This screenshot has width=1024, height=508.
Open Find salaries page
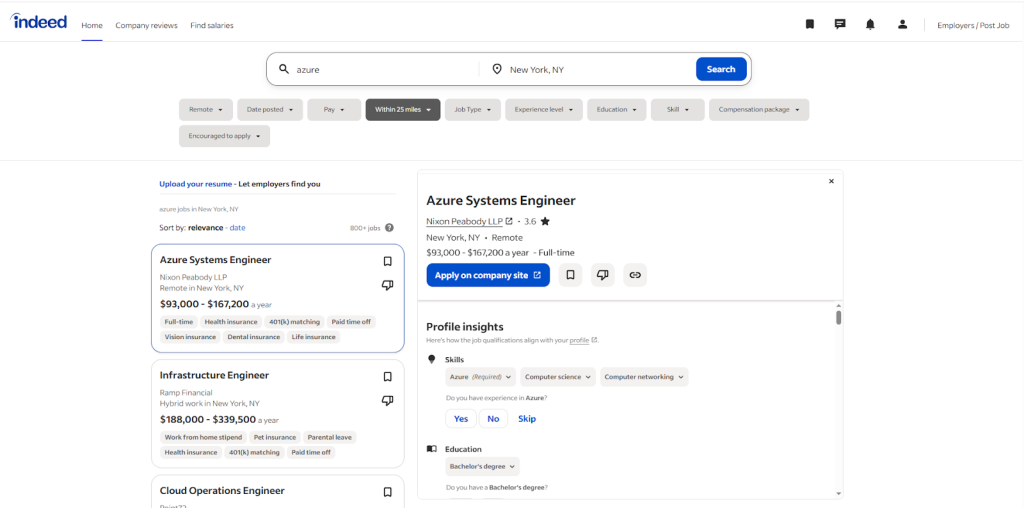[212, 25]
